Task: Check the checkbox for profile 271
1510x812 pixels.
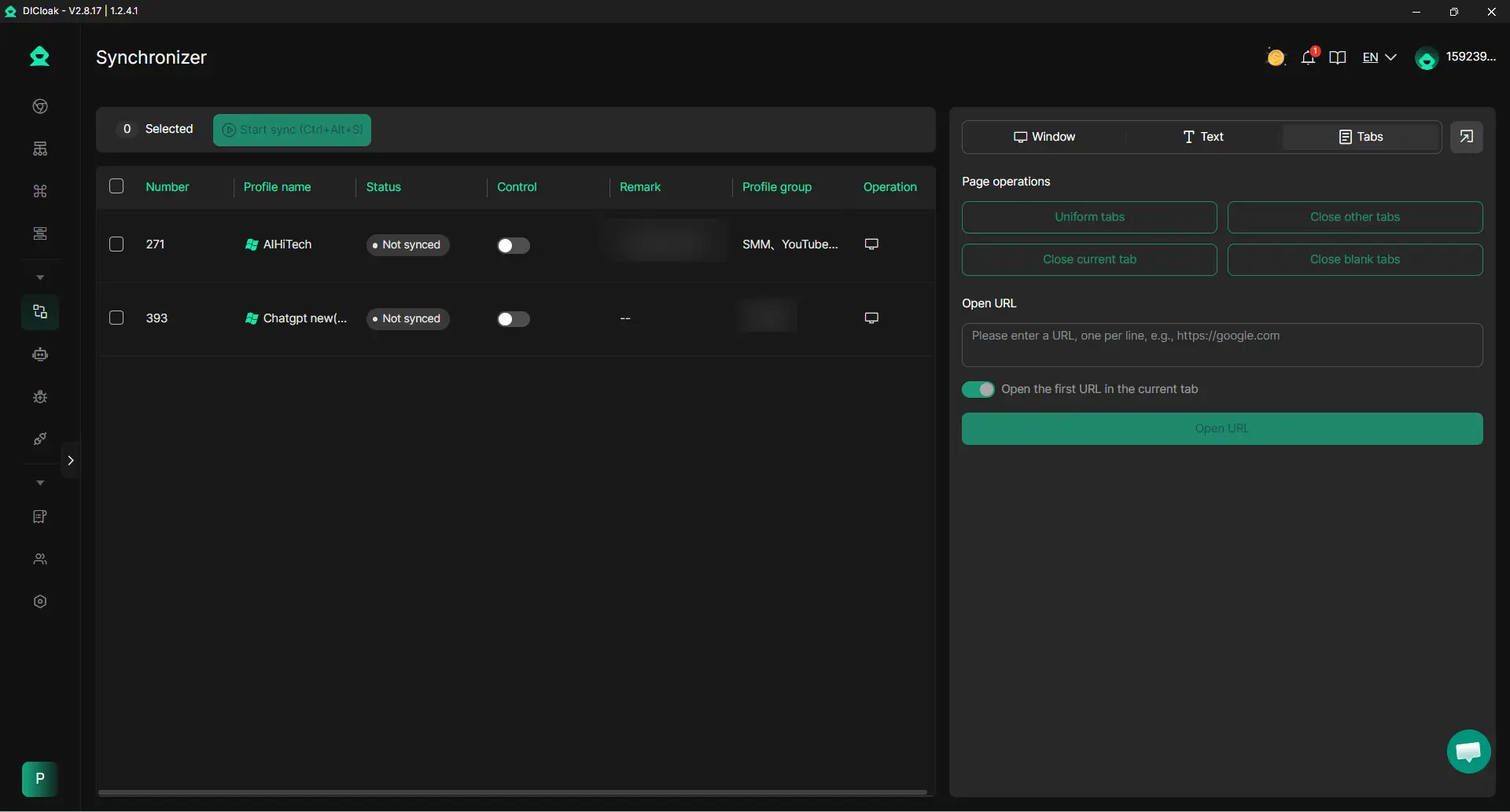Action: click(x=116, y=244)
